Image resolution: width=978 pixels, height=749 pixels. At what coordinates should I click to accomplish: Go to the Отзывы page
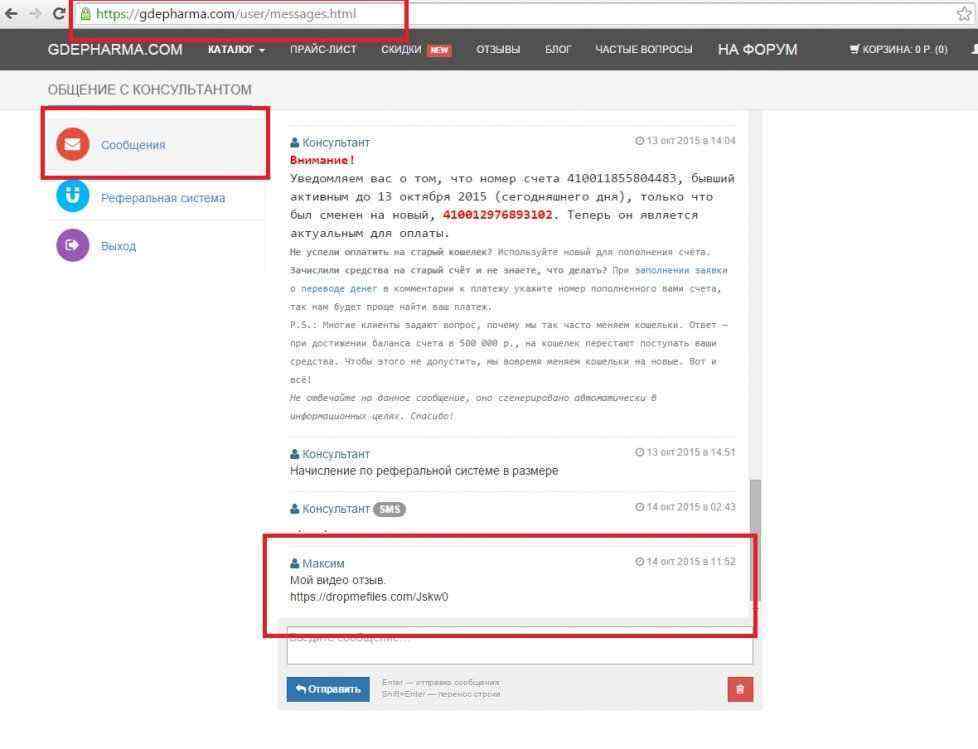pos(498,50)
